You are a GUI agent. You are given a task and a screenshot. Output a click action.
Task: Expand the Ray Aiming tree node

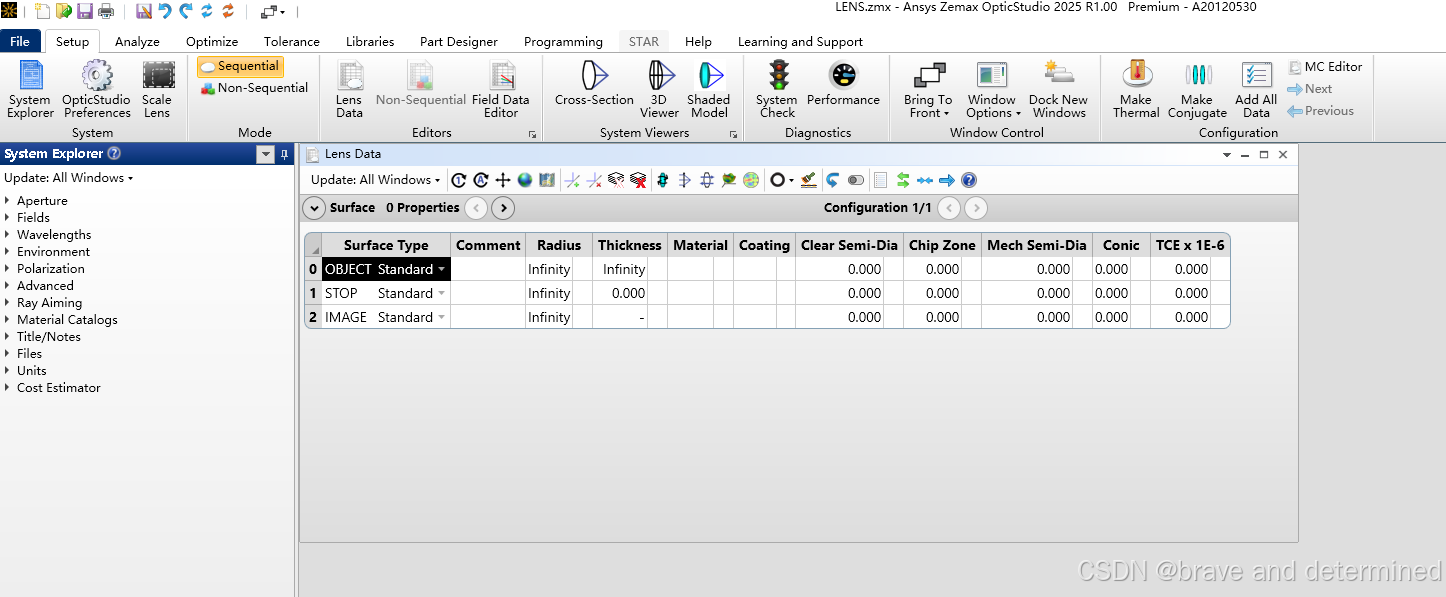(7, 303)
